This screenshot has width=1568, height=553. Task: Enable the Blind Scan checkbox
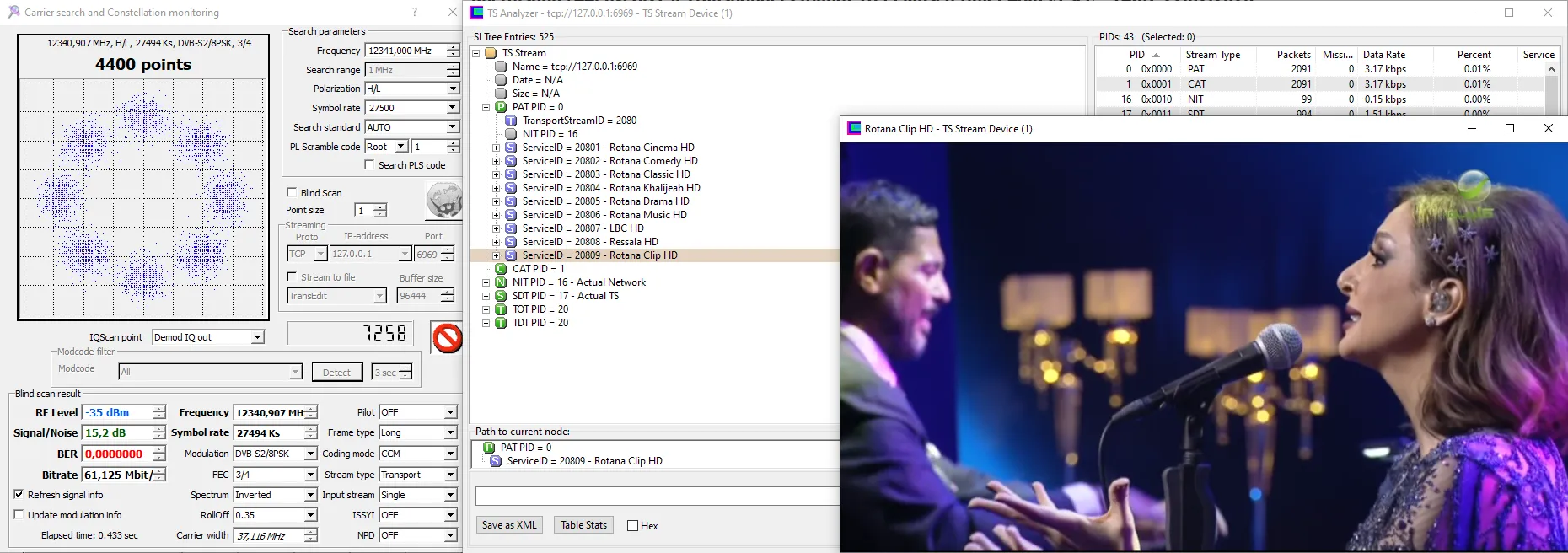pyautogui.click(x=292, y=192)
